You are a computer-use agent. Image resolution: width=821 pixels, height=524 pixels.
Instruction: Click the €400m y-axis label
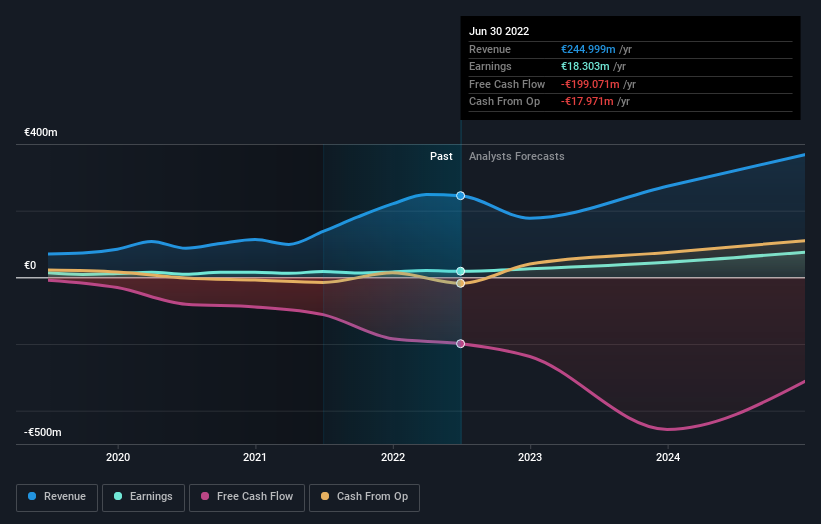tap(40, 132)
